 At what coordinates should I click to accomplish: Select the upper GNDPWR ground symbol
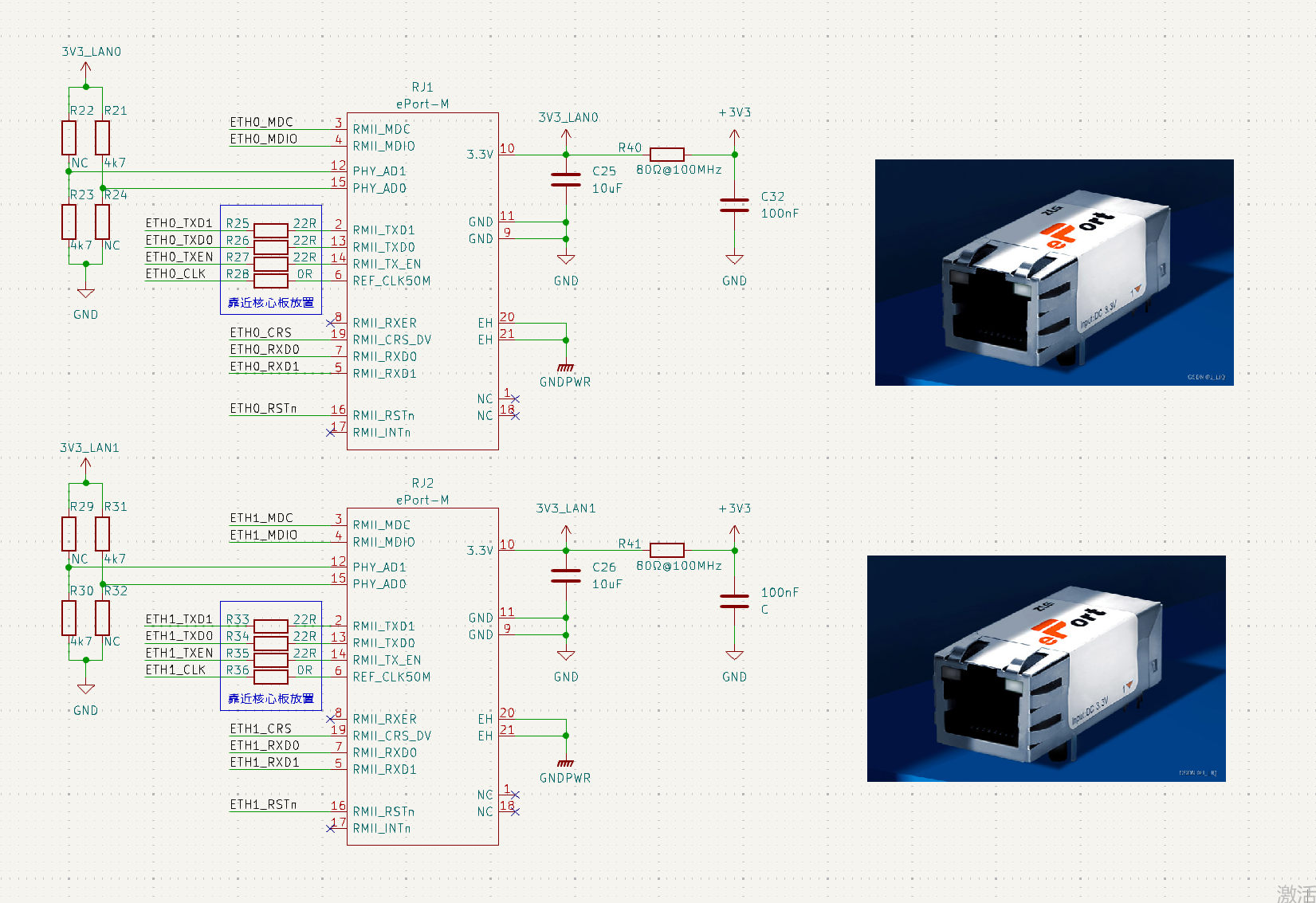[566, 367]
